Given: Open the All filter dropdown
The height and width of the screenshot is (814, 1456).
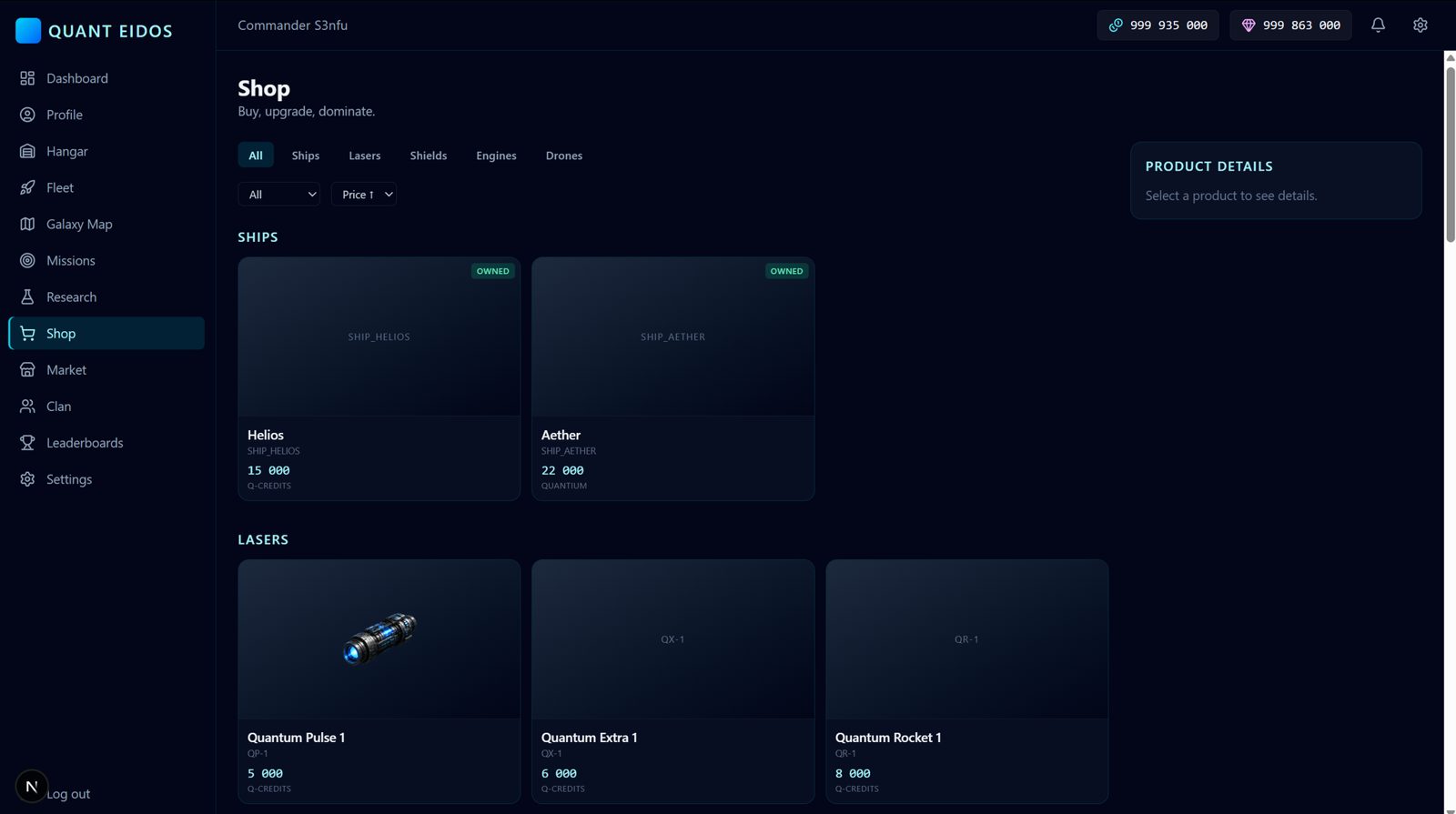Looking at the screenshot, I should pos(278,195).
